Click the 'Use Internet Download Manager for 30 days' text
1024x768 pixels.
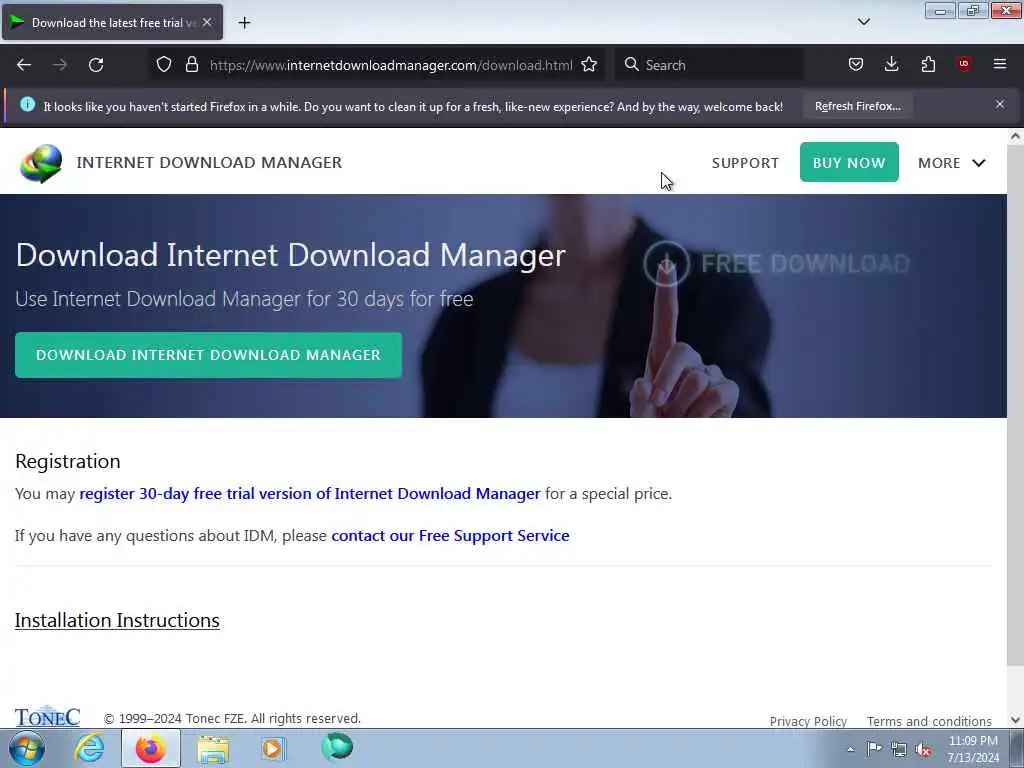click(x=244, y=299)
